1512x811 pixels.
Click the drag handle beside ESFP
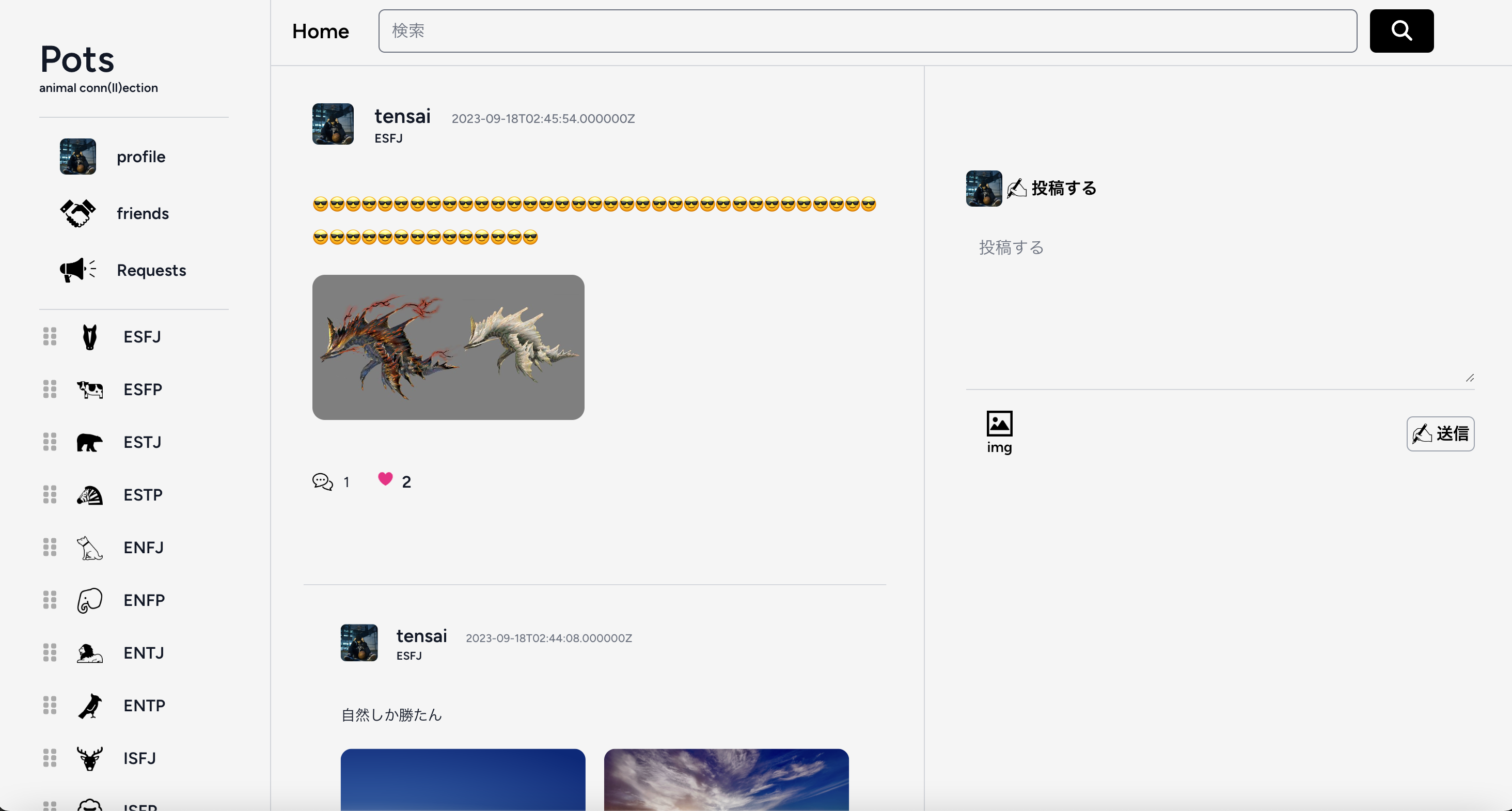coord(50,389)
